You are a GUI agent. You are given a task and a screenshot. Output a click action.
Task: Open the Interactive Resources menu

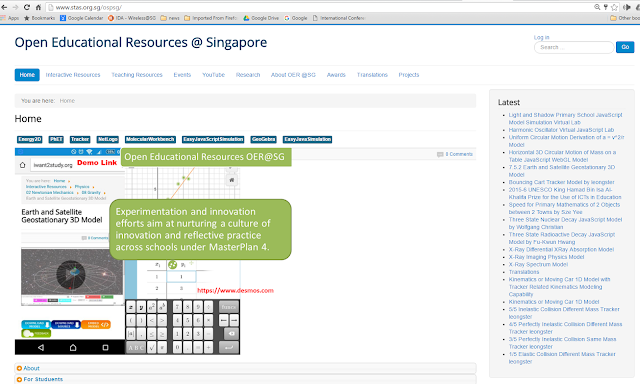73,75
